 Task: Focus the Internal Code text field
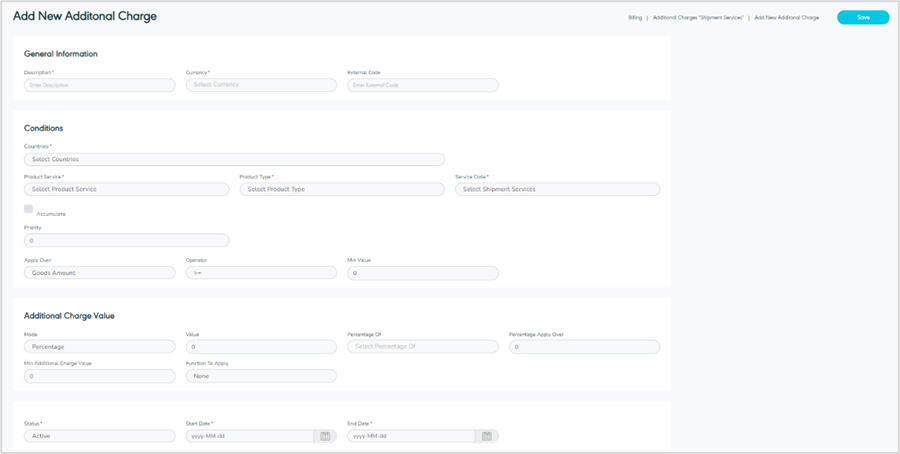(x=422, y=85)
